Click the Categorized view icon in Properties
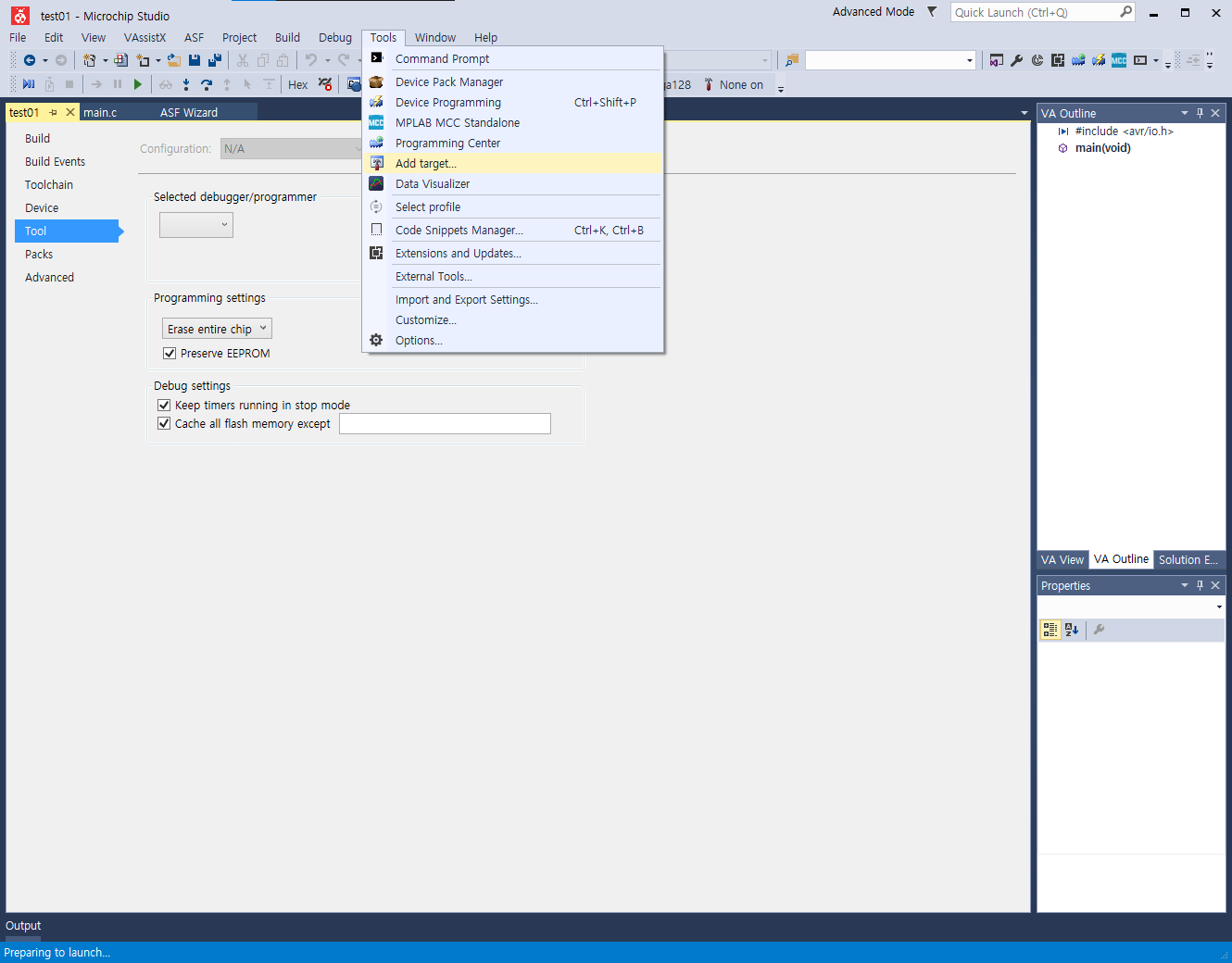The width and height of the screenshot is (1232, 963). tap(1050, 630)
